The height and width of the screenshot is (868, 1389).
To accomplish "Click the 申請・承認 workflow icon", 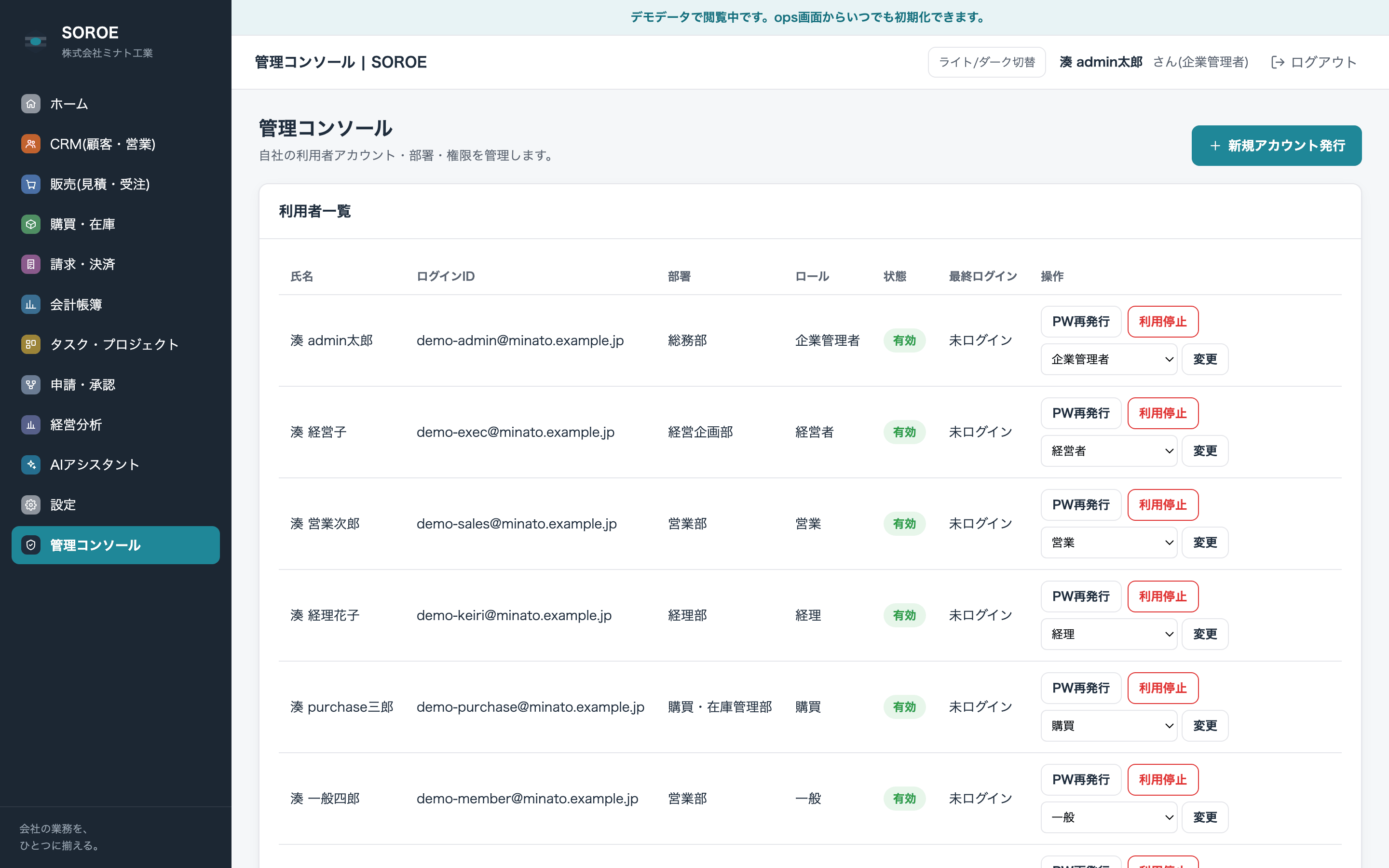I will [31, 385].
